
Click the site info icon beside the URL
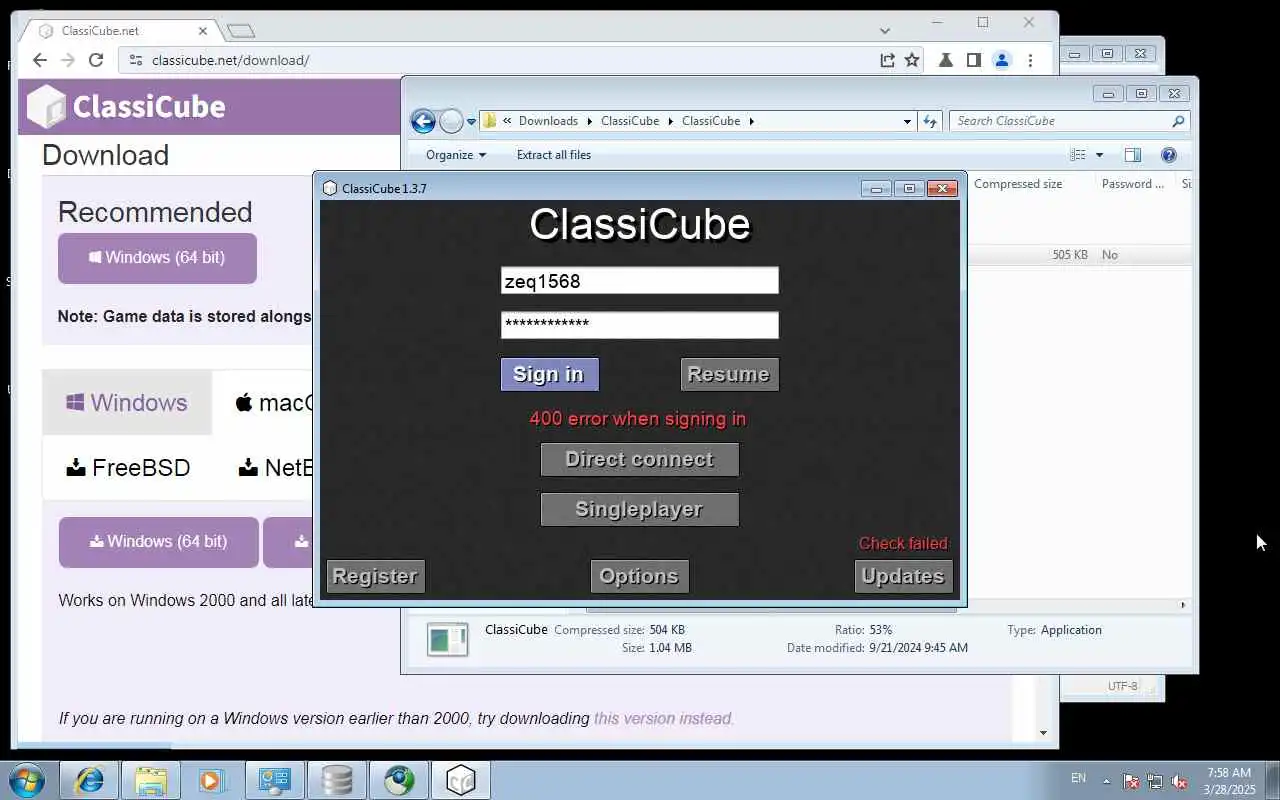[x=136, y=60]
